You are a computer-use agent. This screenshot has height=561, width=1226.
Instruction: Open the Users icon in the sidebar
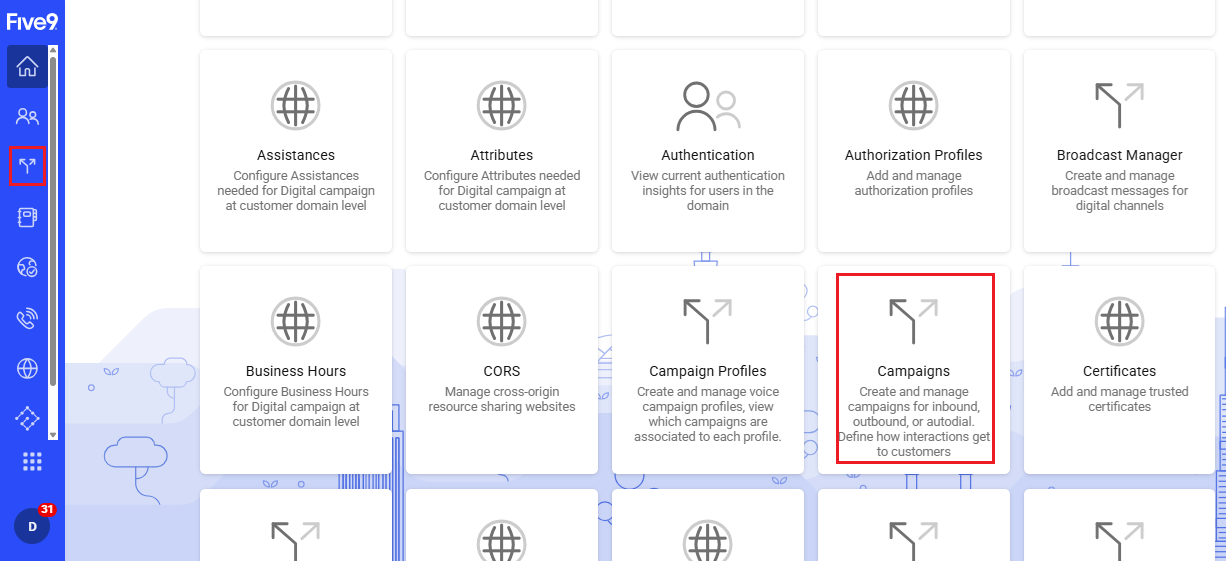(x=27, y=116)
